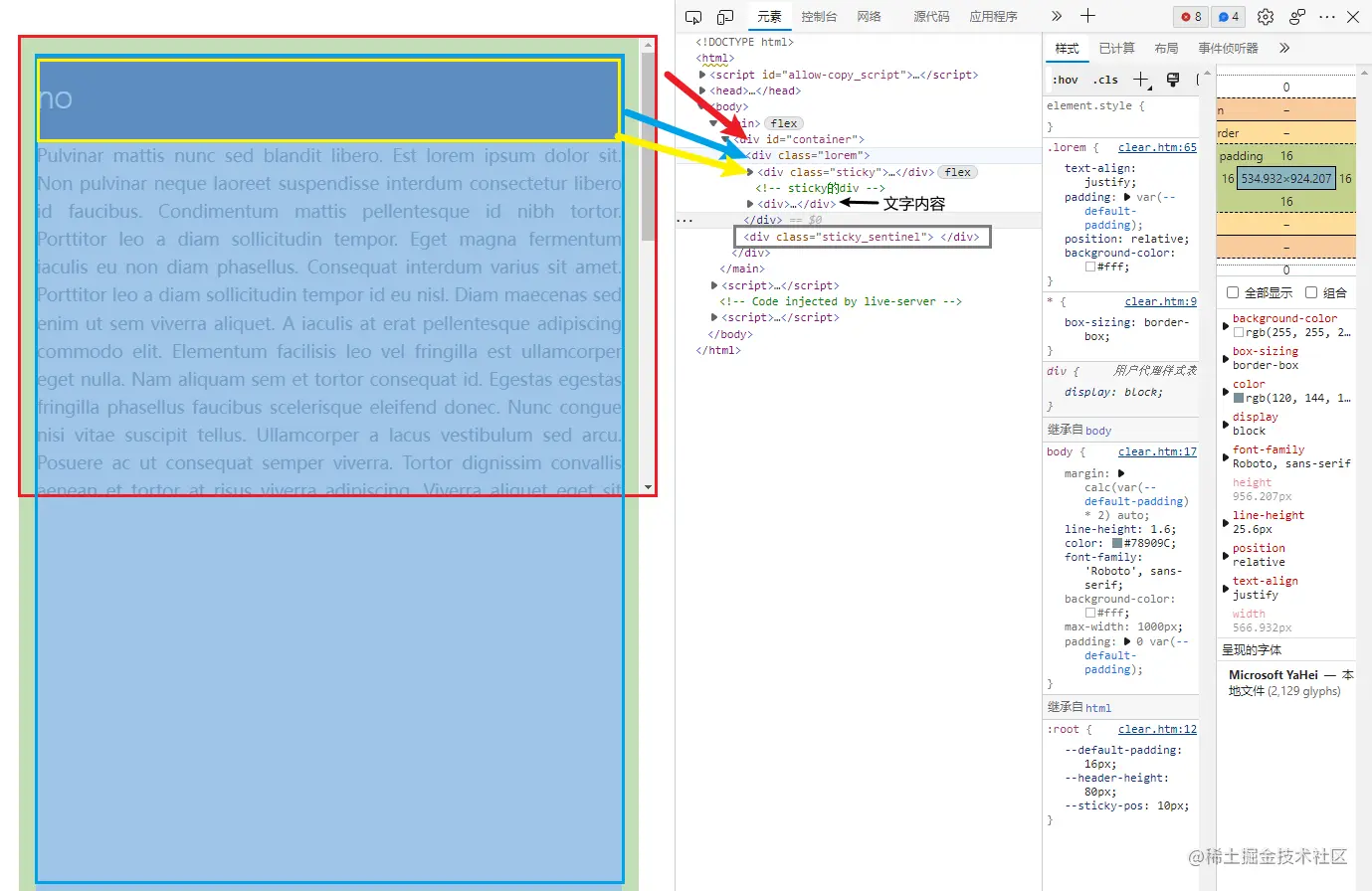This screenshot has height=891, width=1372.
Task: Switch to the 控制台 tab
Action: (819, 17)
